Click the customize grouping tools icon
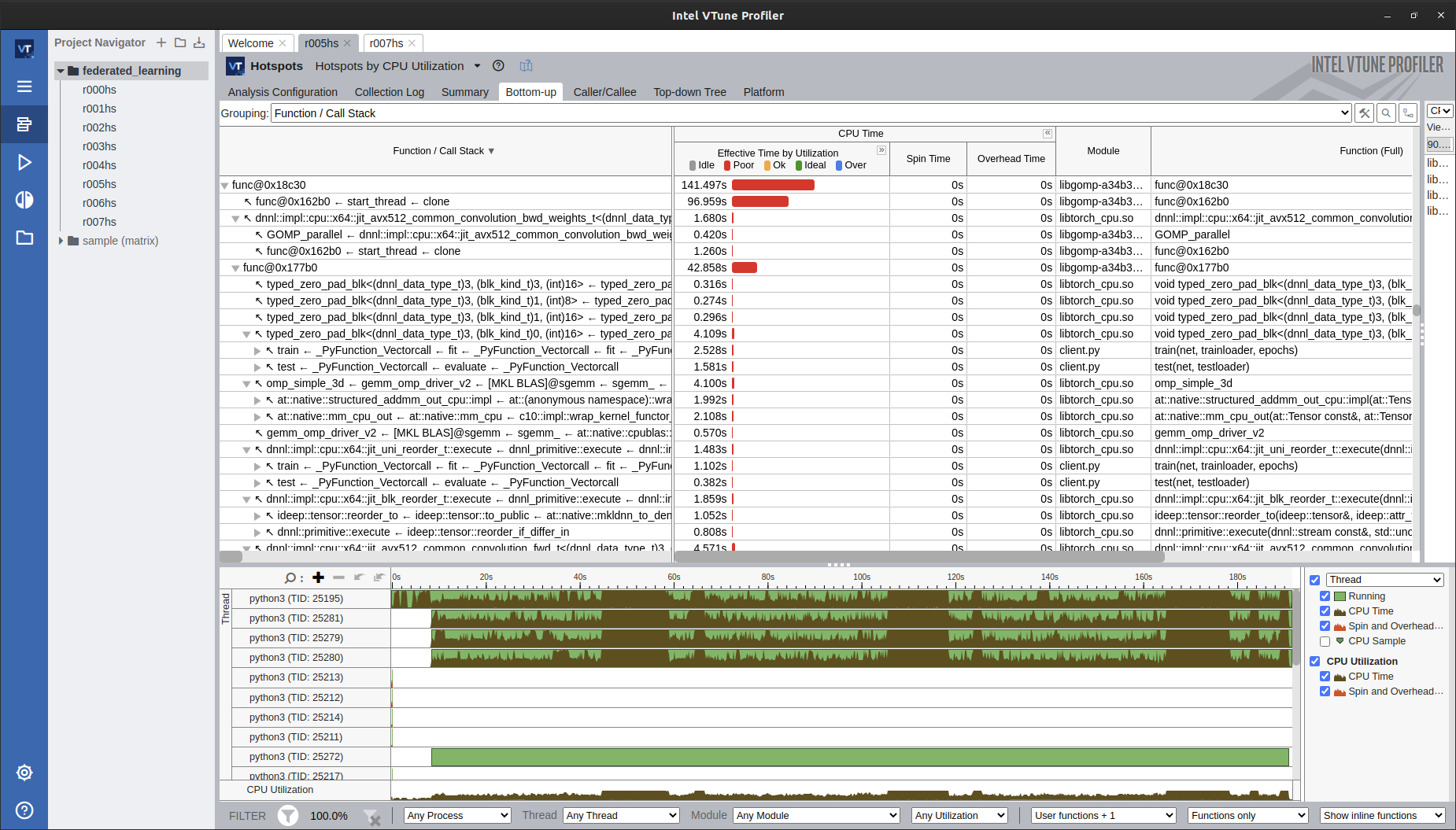This screenshot has width=1456, height=830. click(x=1365, y=113)
